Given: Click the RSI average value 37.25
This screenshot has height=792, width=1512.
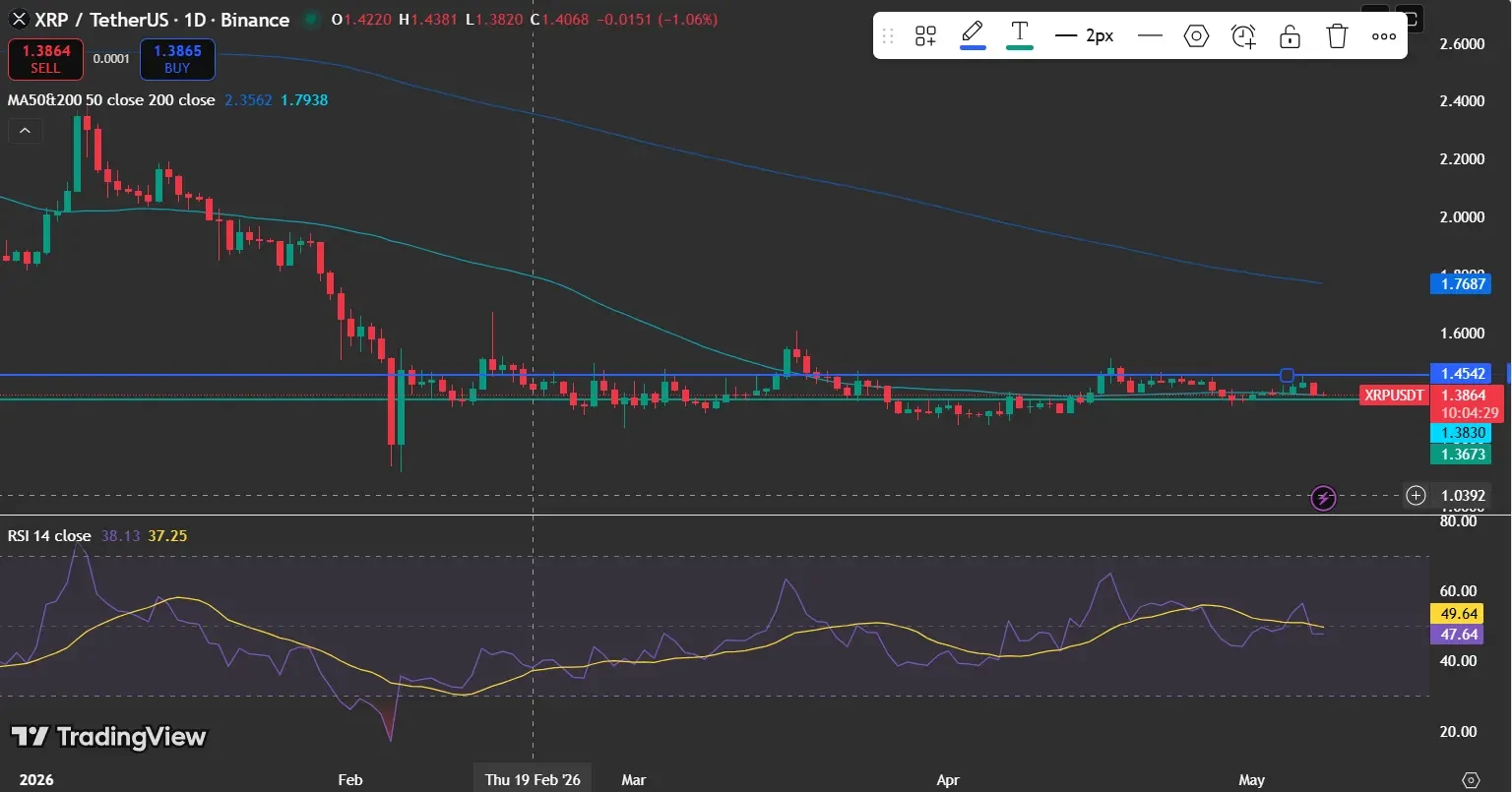Looking at the screenshot, I should 167,536.
